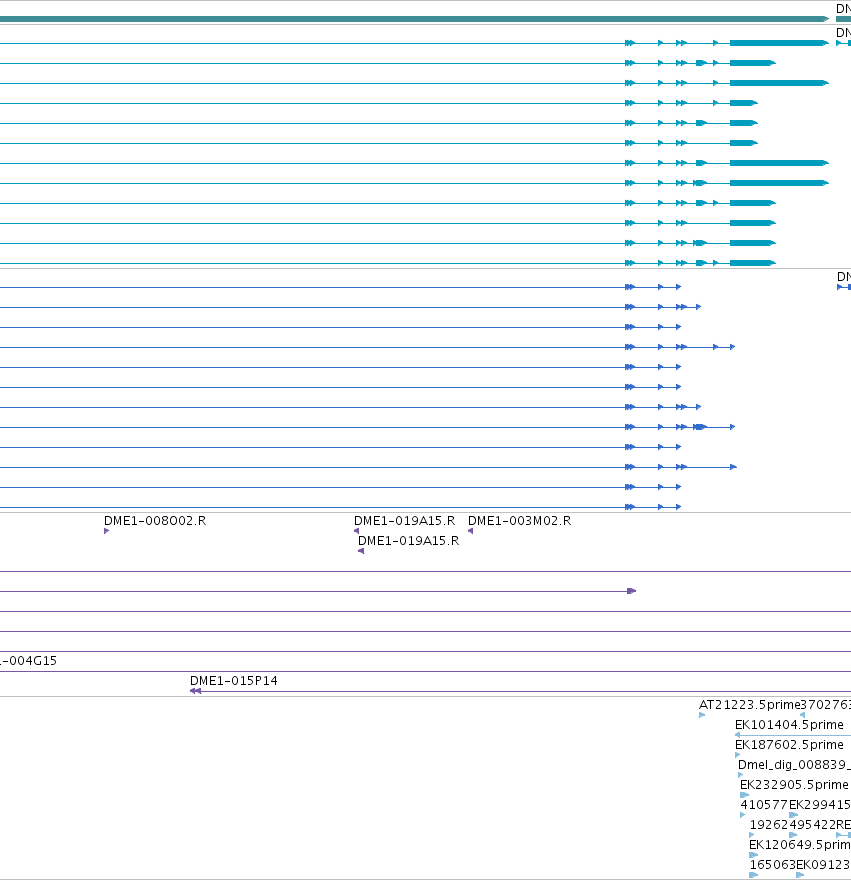This screenshot has width=851, height=880.
Task: Click the Dmel_dig_008839_ feature label
Action: pyautogui.click(x=794, y=765)
